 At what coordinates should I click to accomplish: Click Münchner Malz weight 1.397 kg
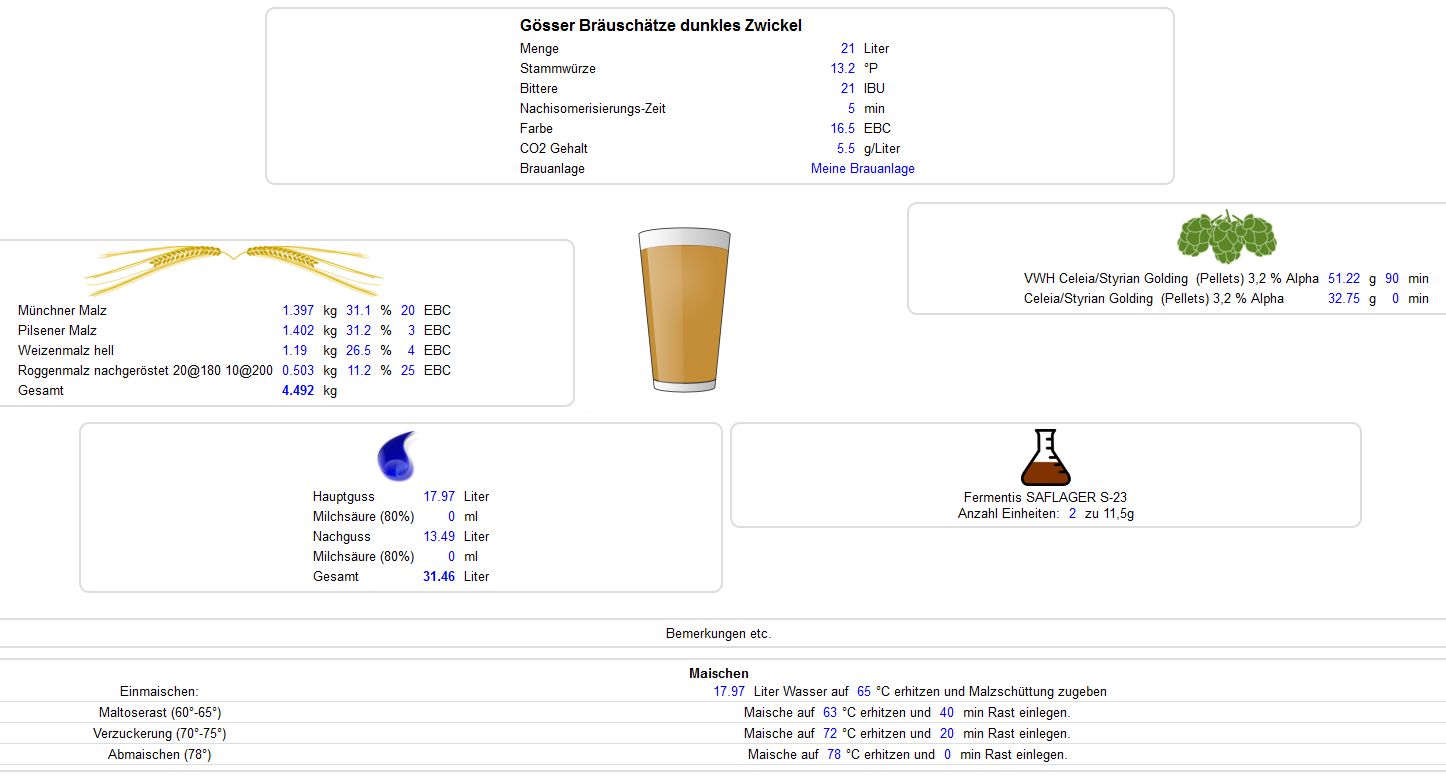click(298, 311)
